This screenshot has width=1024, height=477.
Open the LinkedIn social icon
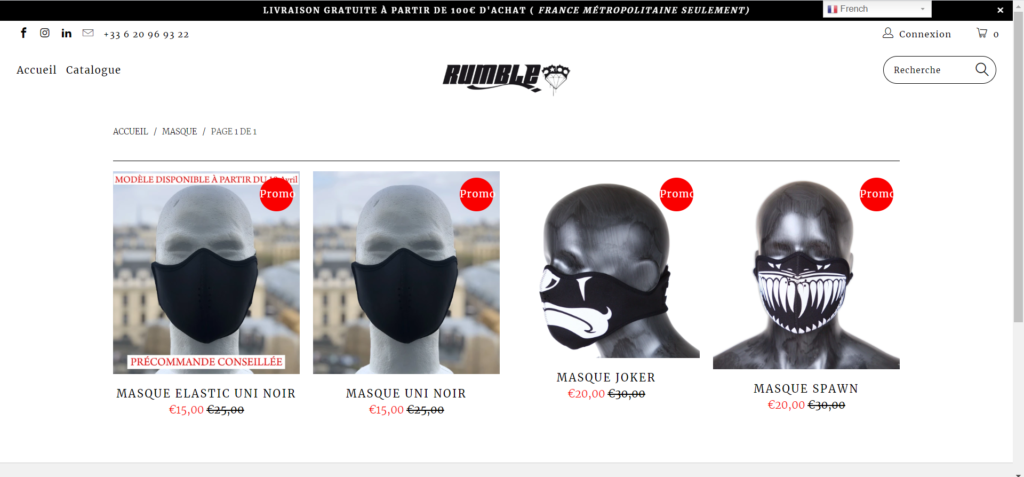tap(66, 33)
